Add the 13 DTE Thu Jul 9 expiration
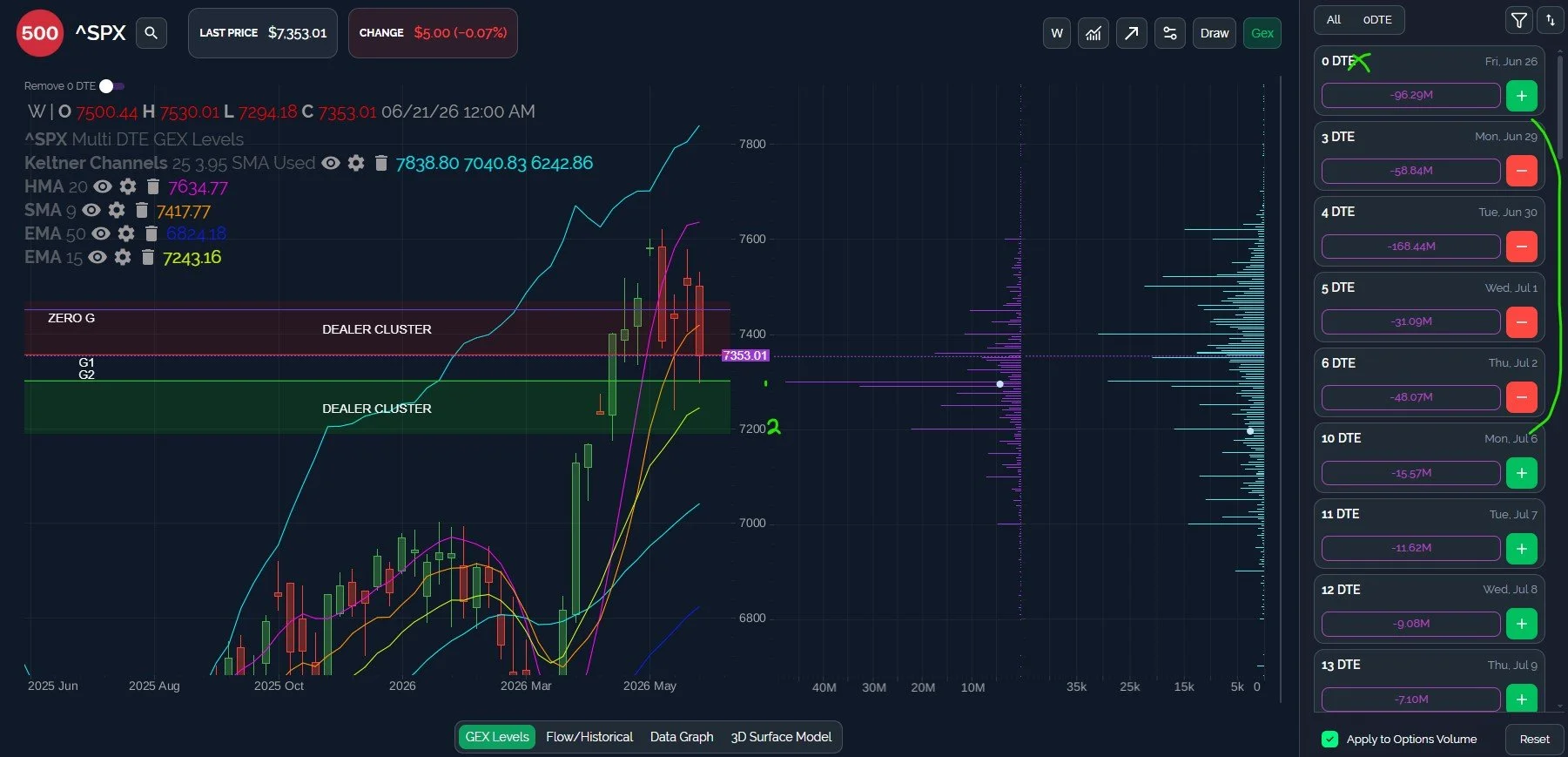Screen dimensions: 1568x757 1521,699
